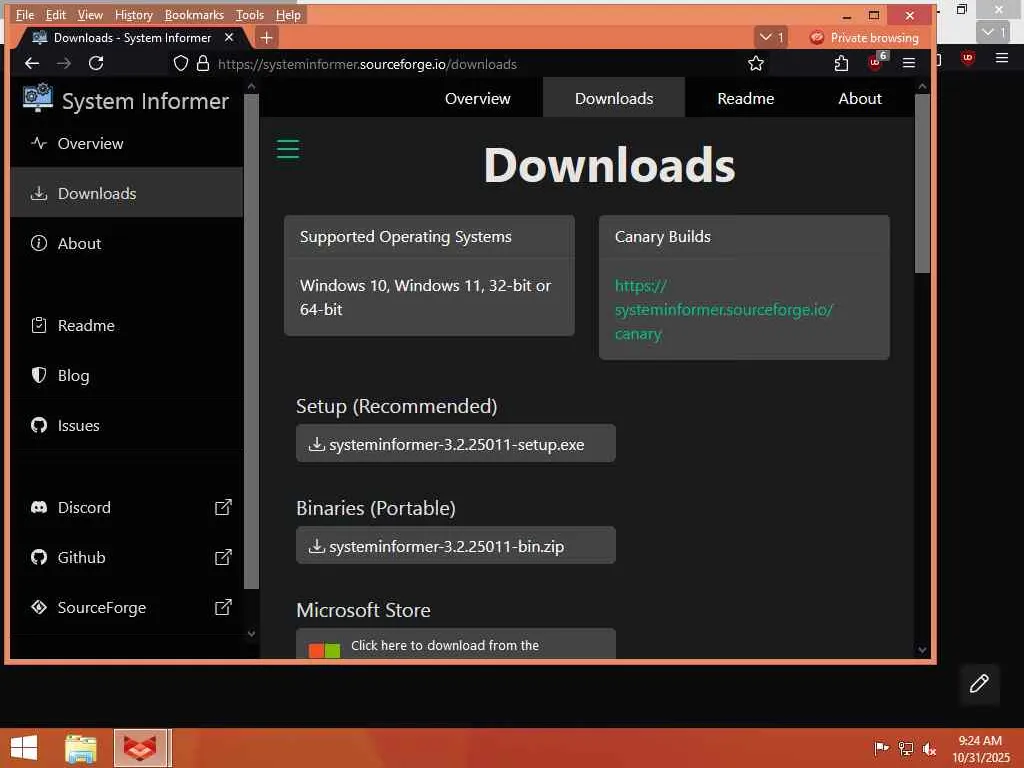The width and height of the screenshot is (1024, 768).
Task: Open the Discord sidebar link
Action: click(x=127, y=507)
